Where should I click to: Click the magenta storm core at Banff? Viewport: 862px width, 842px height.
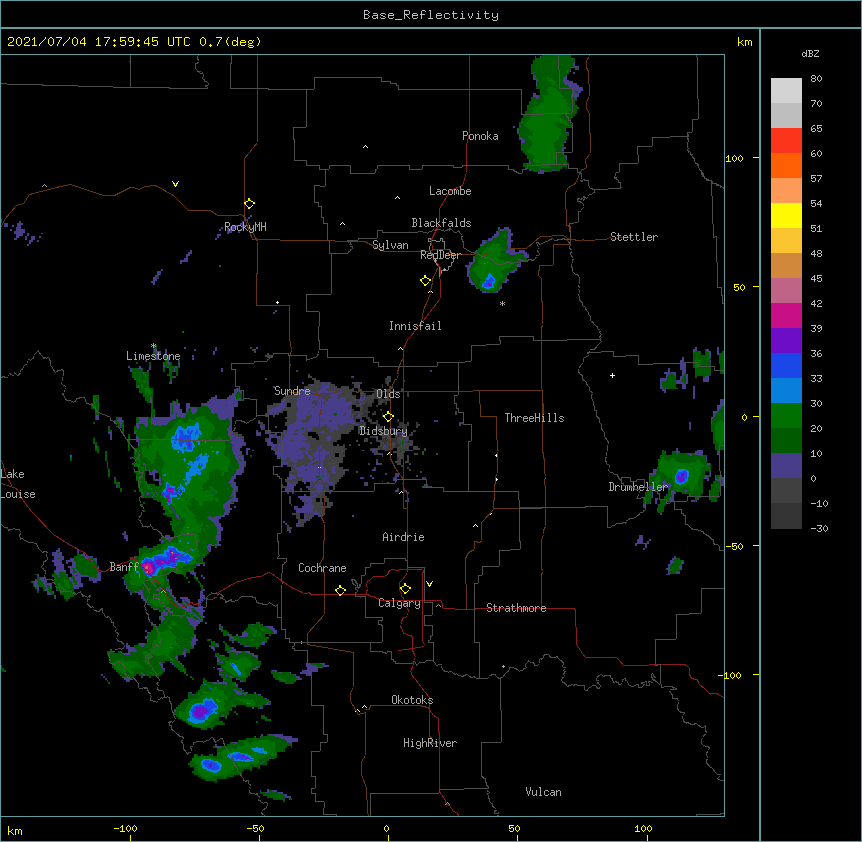[x=147, y=567]
